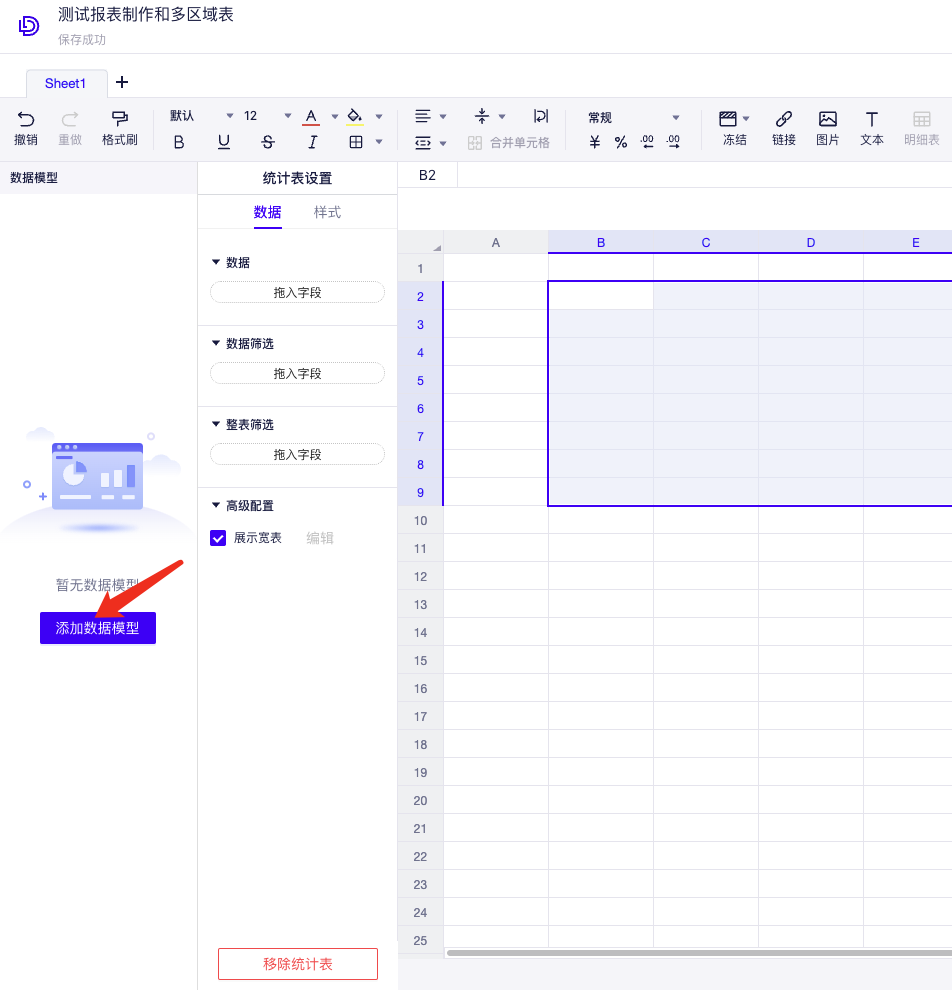Click the Undo (撤销) icon

tap(26, 119)
